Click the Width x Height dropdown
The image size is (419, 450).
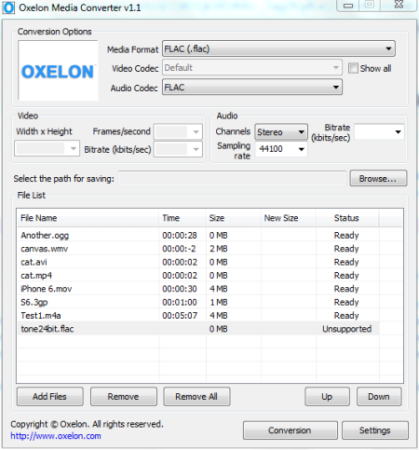(47, 149)
